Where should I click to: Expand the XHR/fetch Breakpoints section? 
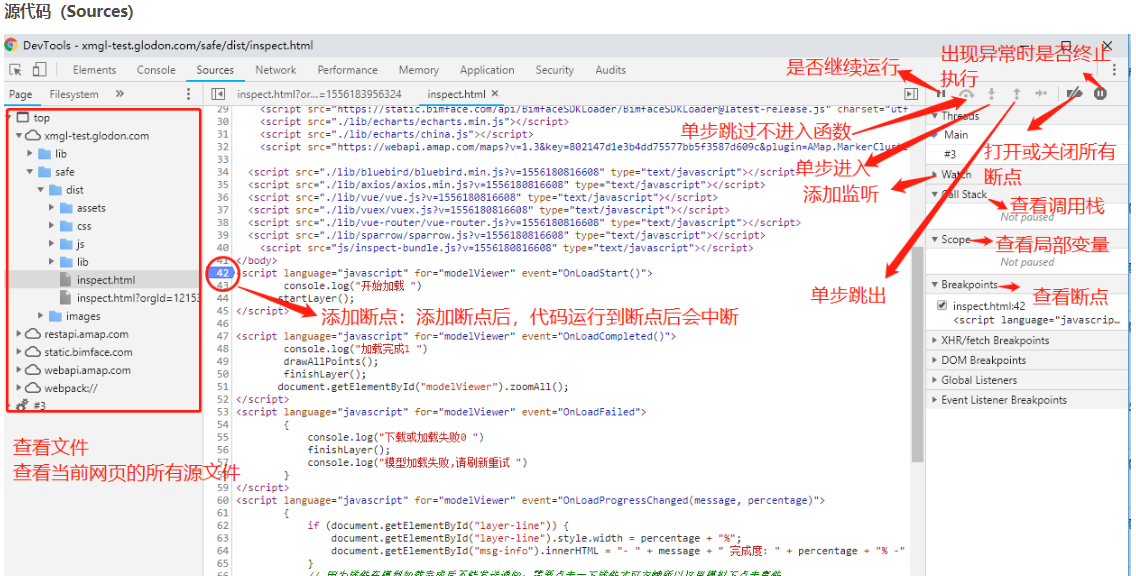tap(1027, 341)
